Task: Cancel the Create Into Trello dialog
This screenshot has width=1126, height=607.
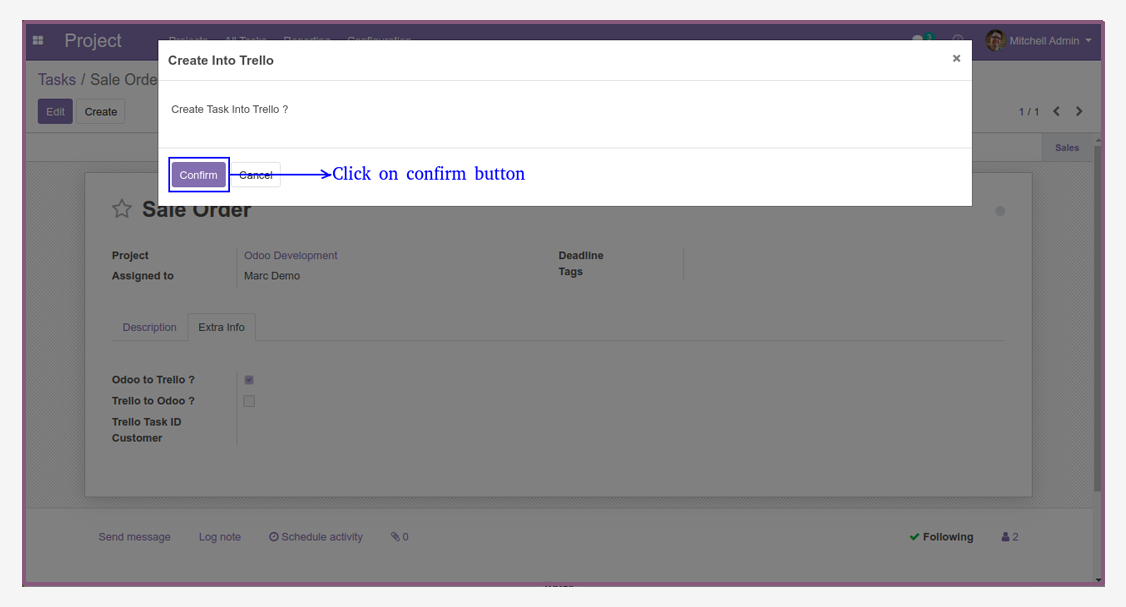Action: (256, 175)
